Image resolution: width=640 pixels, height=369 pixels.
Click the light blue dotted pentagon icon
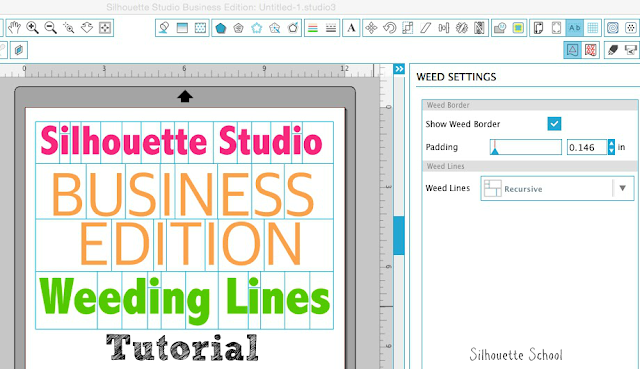[256, 28]
